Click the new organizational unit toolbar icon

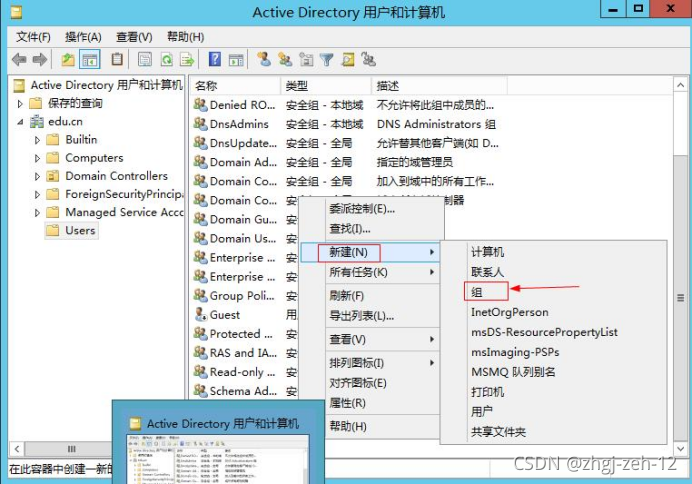pos(306,59)
